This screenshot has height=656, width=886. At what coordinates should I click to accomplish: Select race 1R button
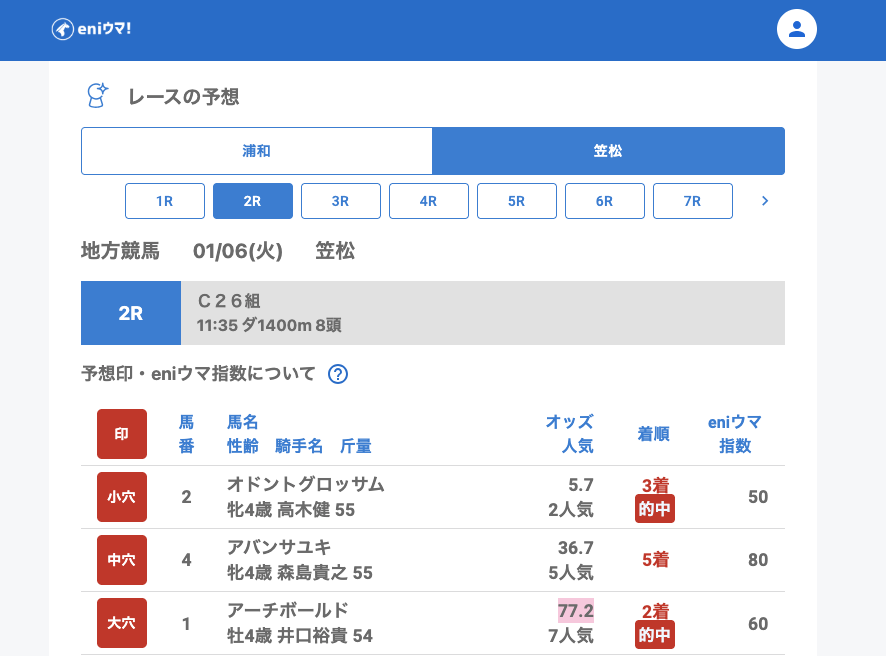coord(165,201)
